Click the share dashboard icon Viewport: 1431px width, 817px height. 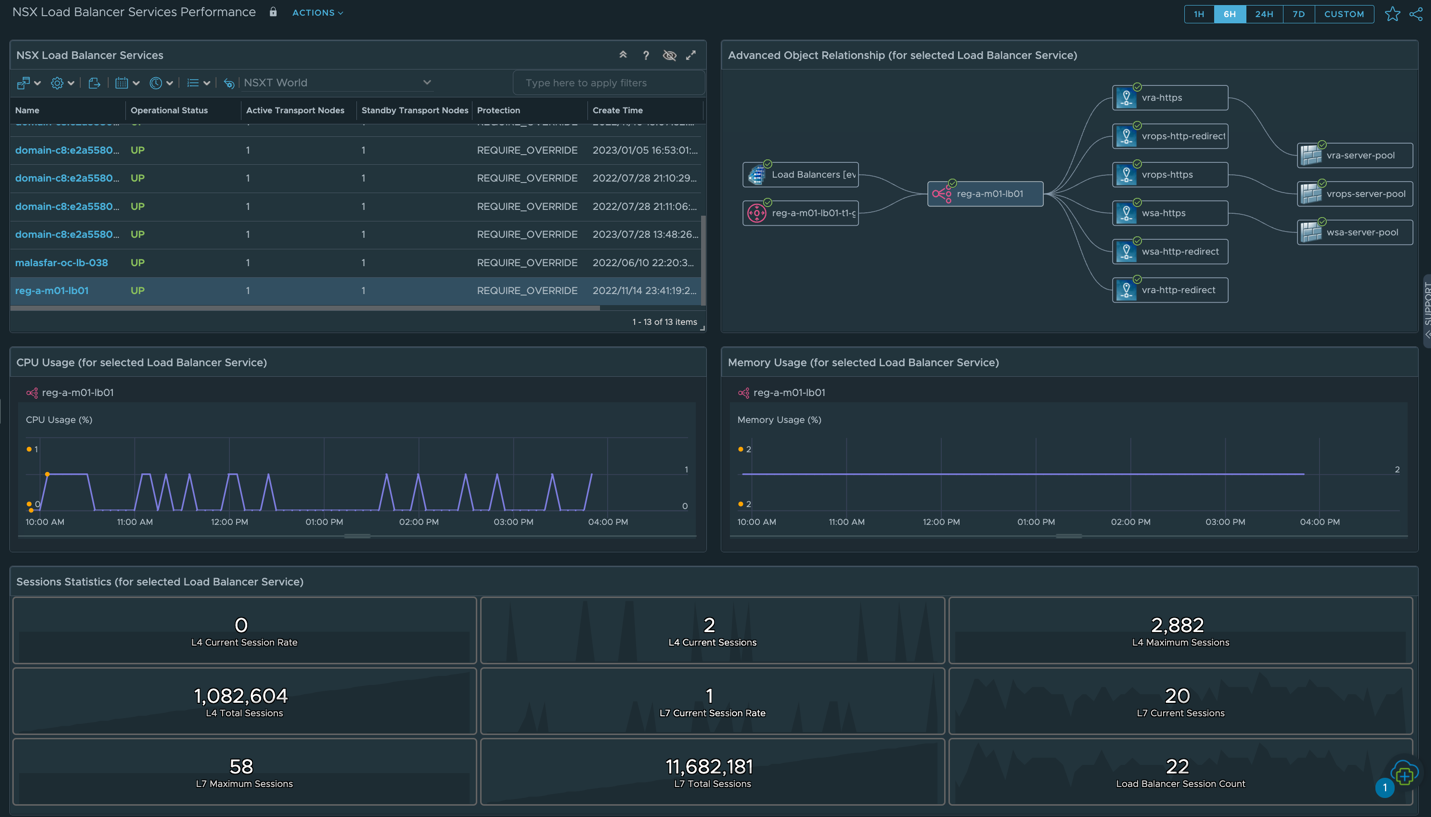point(1416,14)
